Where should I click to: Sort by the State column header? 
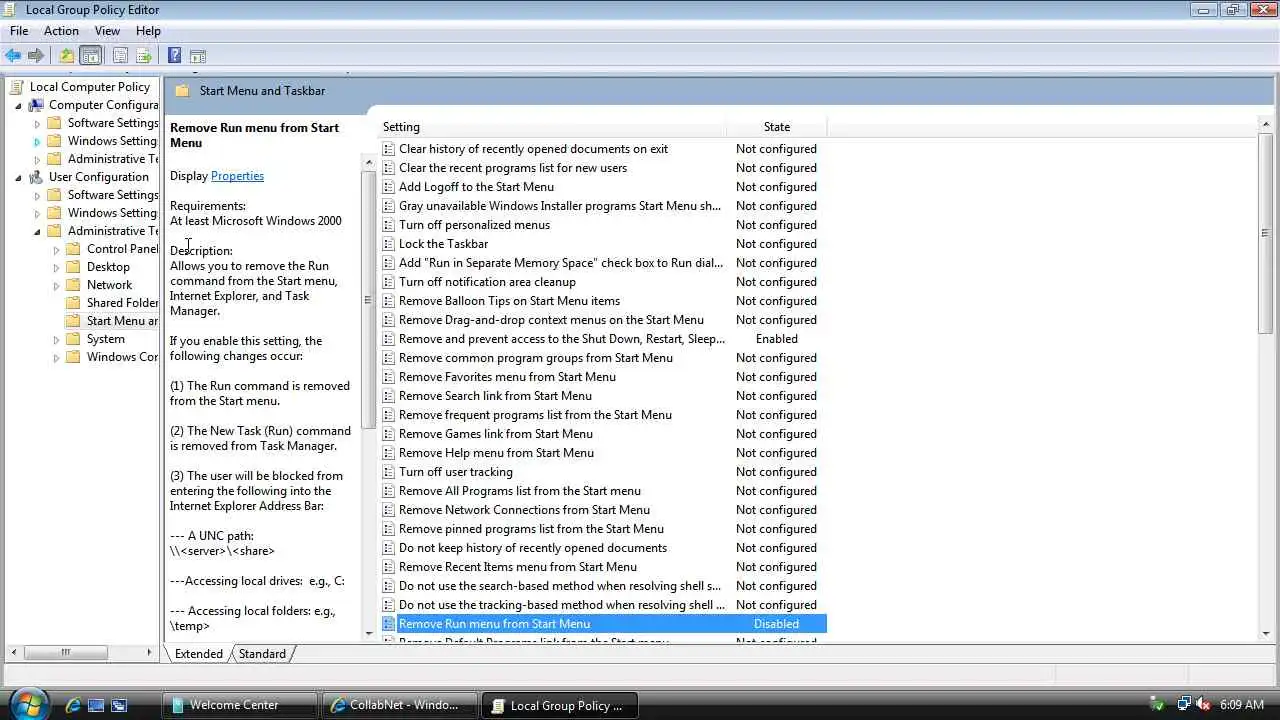(777, 127)
